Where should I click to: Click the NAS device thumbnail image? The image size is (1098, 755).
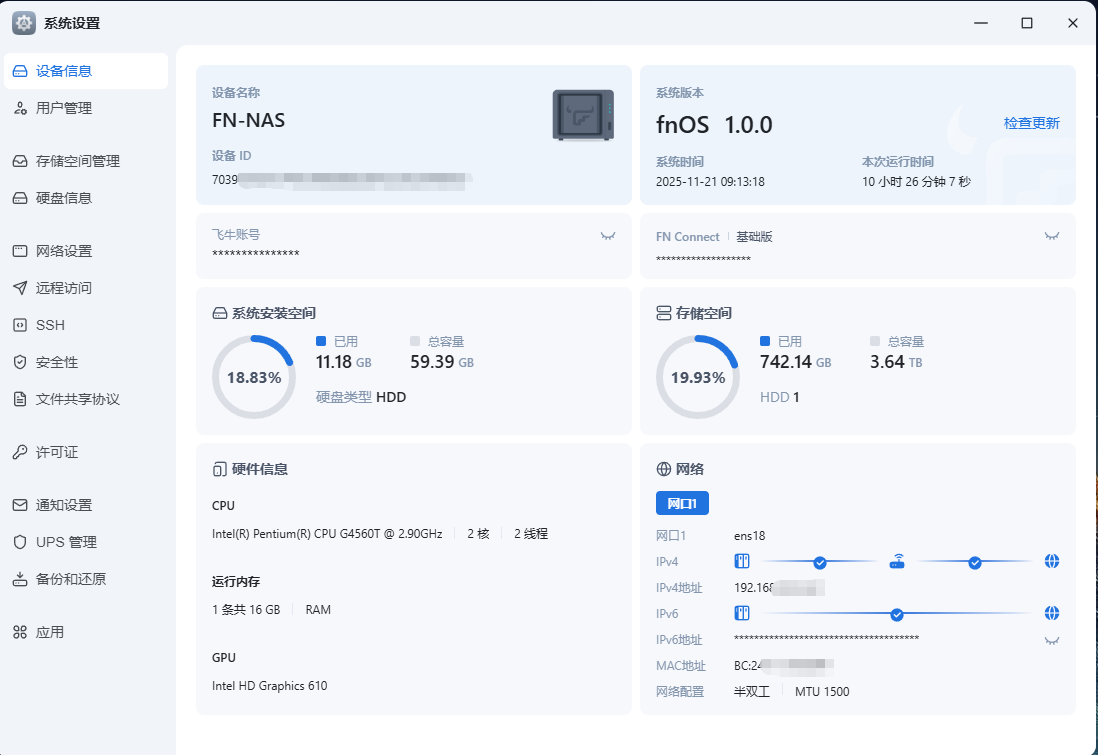click(583, 114)
